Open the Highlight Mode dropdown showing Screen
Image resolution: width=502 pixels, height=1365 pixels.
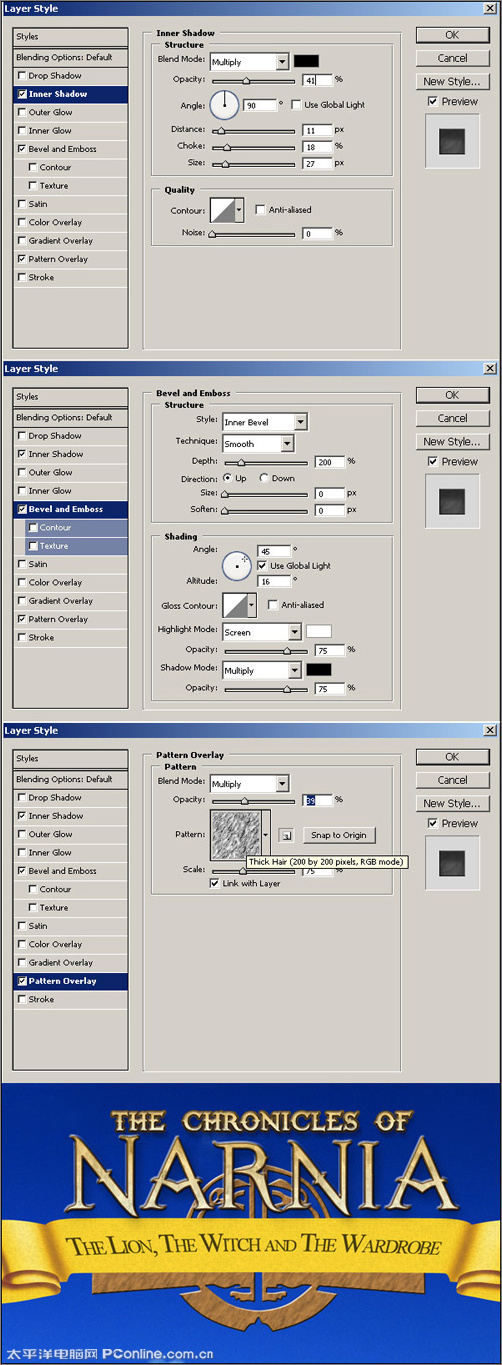click(261, 632)
